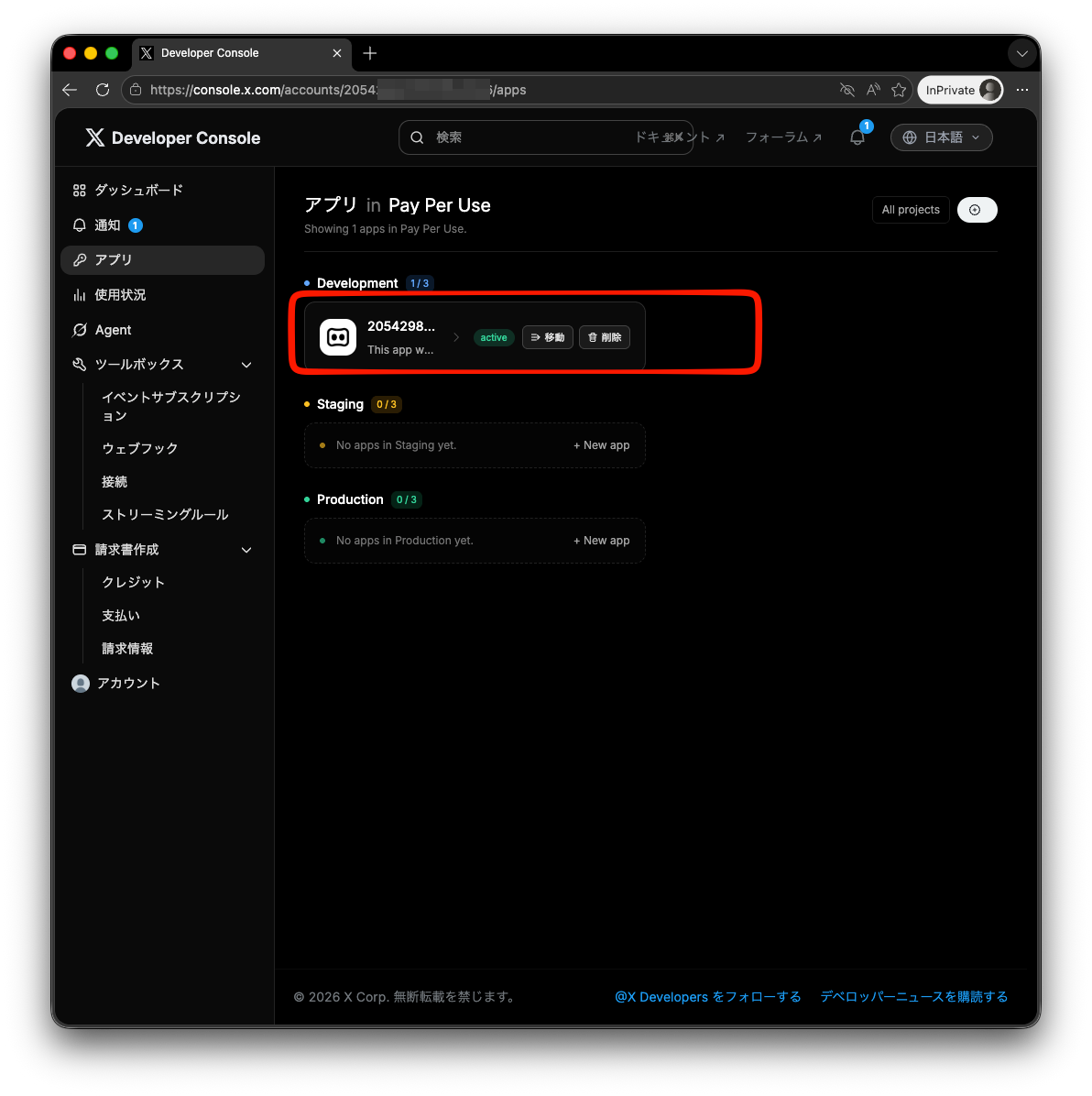Collapse the 請求書作成 section chevron
This screenshot has width=1092, height=1096.
(x=246, y=550)
